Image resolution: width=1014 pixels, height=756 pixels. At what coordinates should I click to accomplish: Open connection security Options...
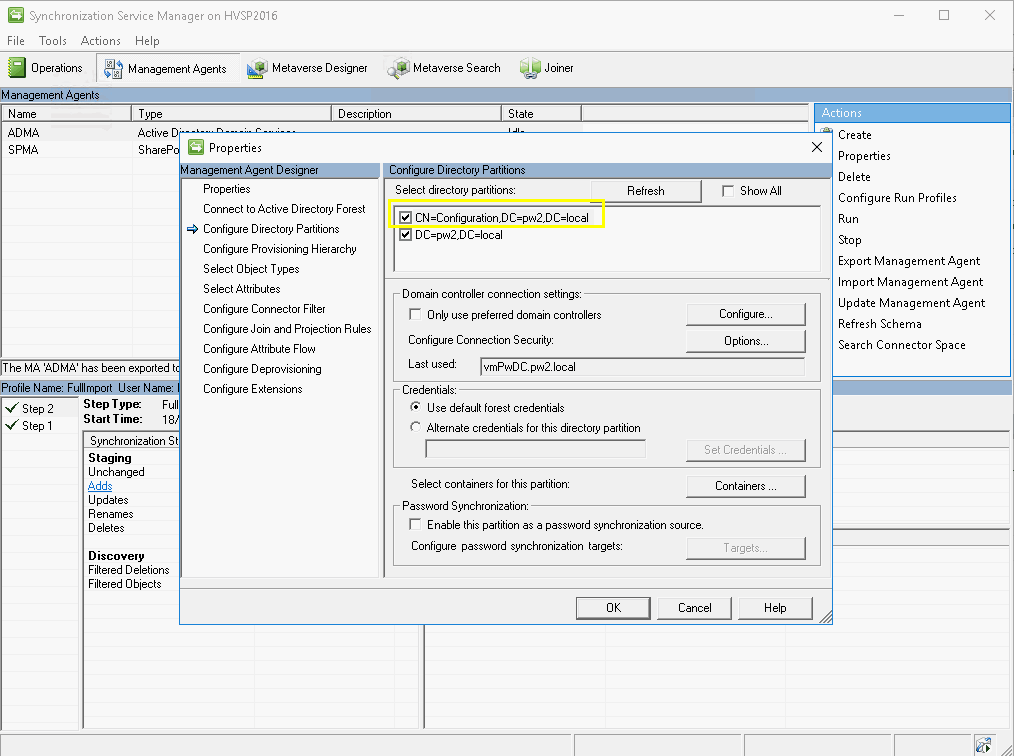point(746,341)
